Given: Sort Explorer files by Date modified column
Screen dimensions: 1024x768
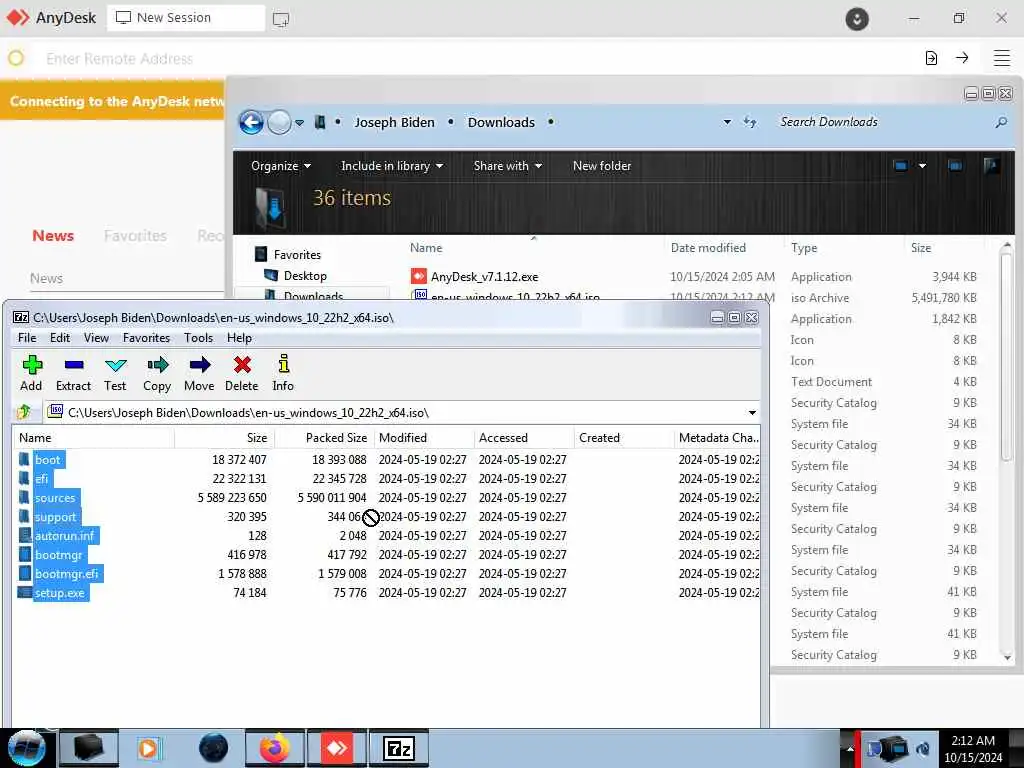Looking at the screenshot, I should point(708,248).
